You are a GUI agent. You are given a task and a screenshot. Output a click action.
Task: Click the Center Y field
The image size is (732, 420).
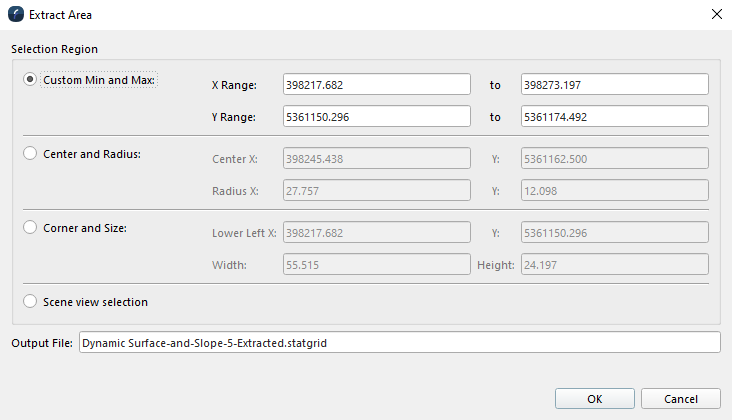click(615, 158)
